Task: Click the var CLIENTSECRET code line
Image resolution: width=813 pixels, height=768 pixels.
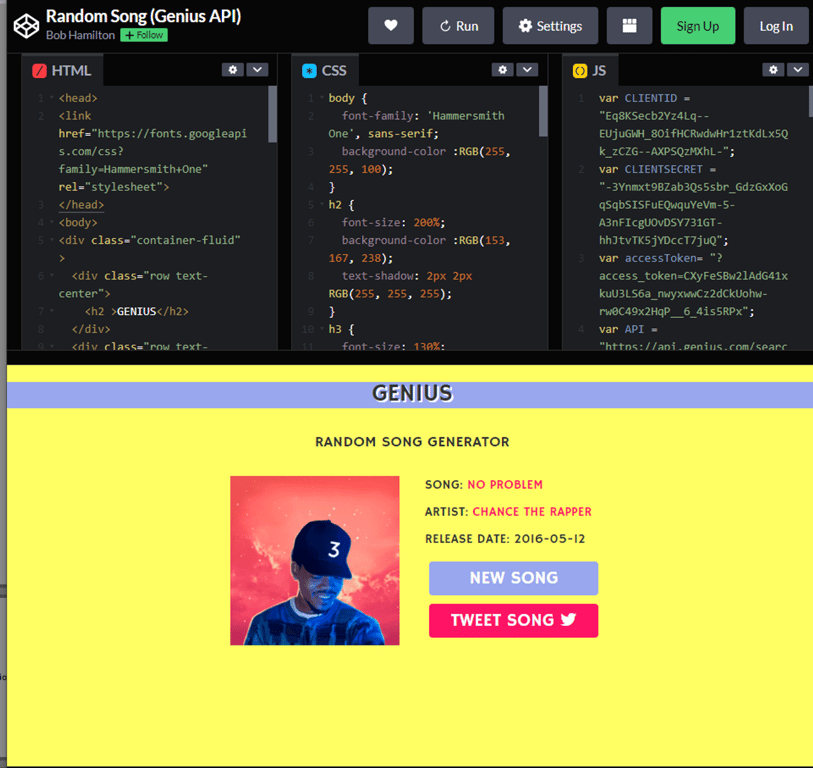Action: 693,205
